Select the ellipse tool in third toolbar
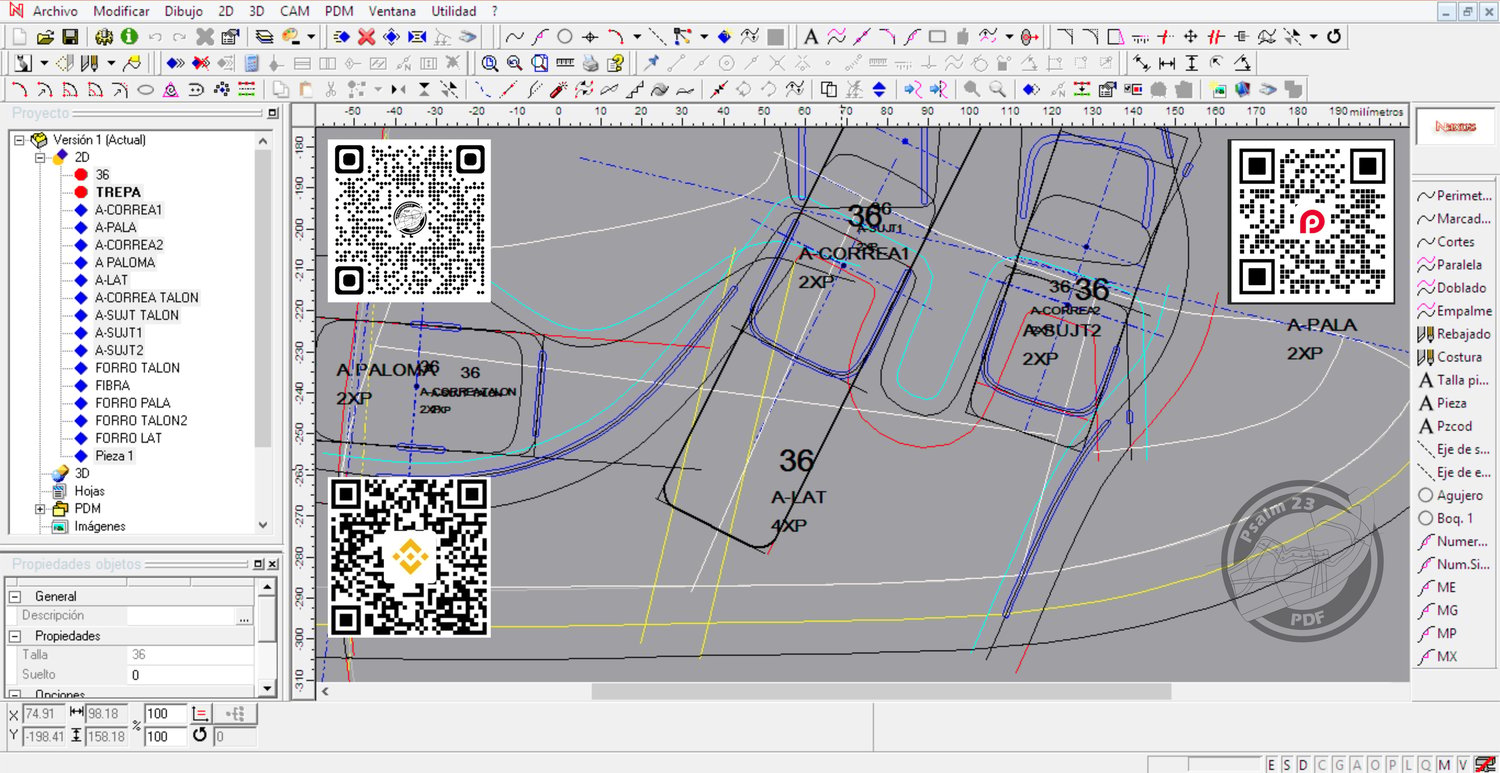The width and height of the screenshot is (1500, 773). tap(145, 89)
